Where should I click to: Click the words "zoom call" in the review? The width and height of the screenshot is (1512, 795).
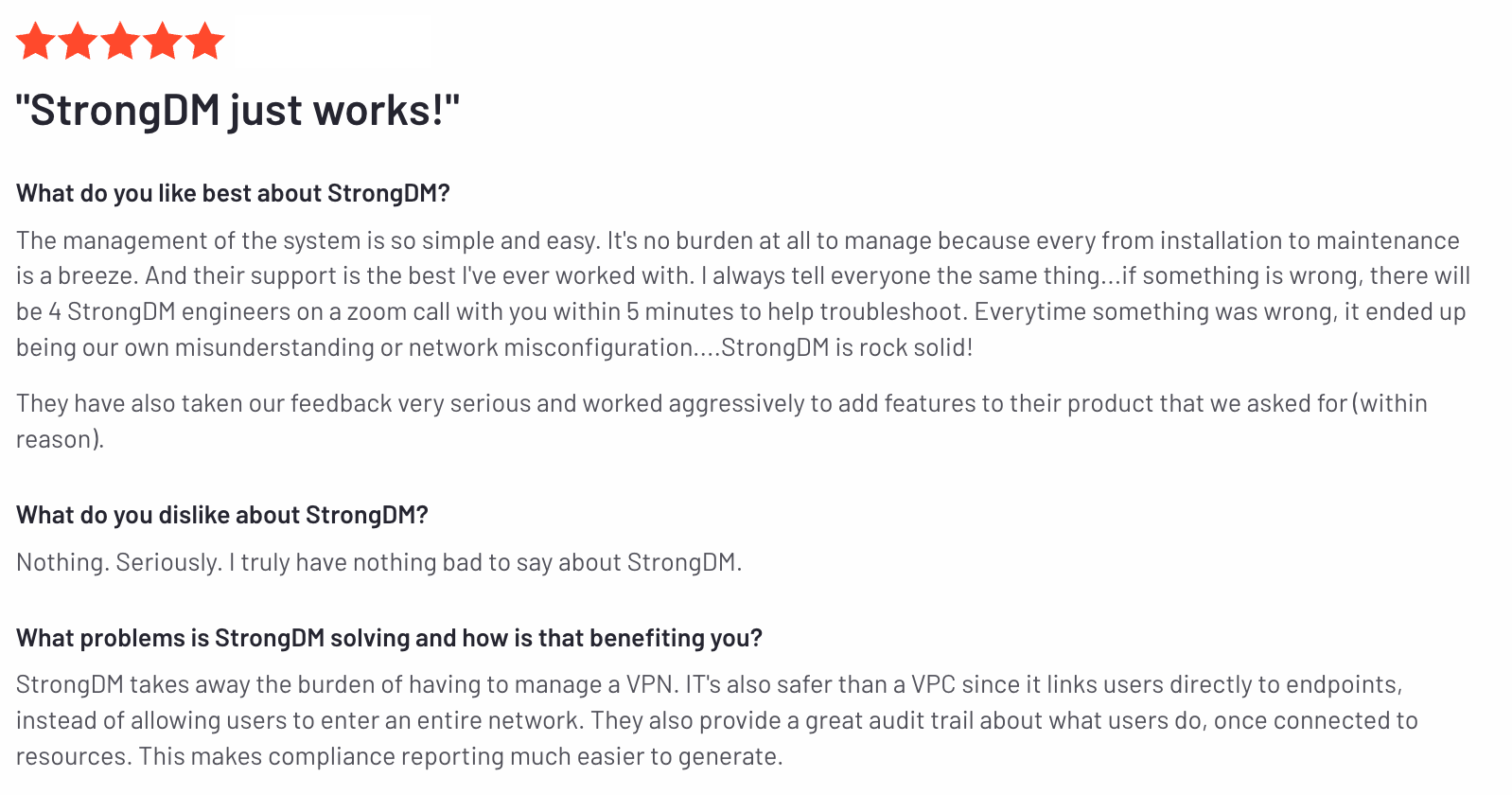pyautogui.click(x=398, y=311)
